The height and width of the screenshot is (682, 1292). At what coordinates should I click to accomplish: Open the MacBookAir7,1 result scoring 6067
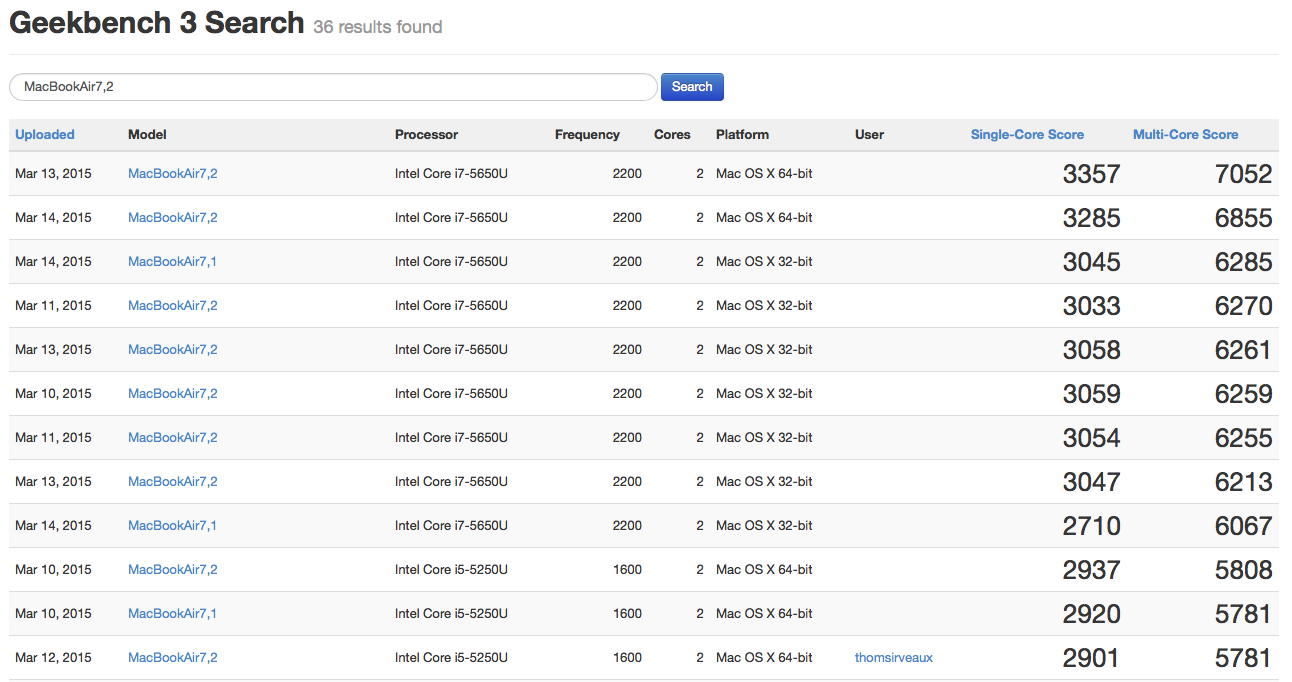[x=172, y=525]
